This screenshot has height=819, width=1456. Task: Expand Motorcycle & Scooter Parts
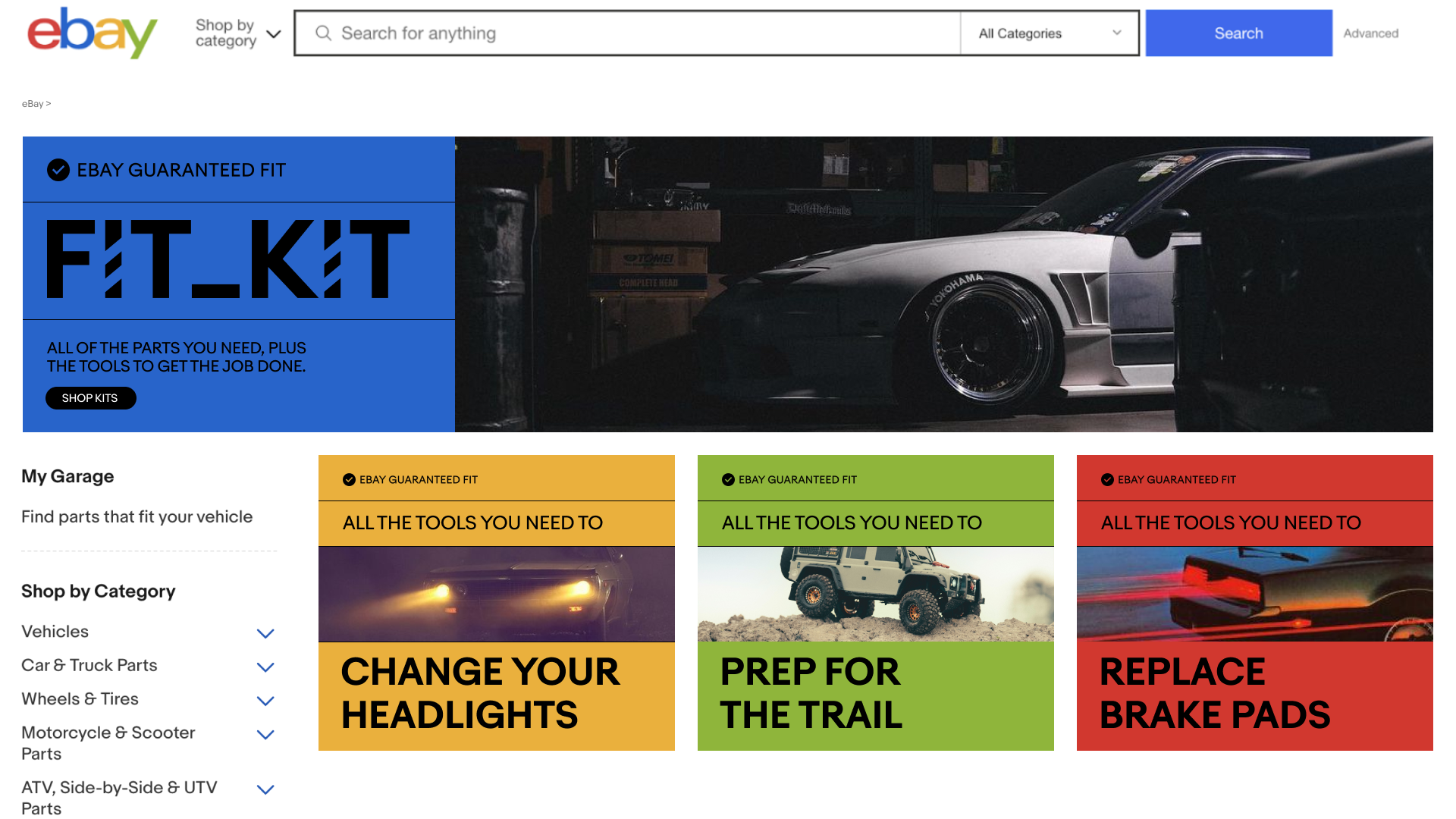coord(265,734)
